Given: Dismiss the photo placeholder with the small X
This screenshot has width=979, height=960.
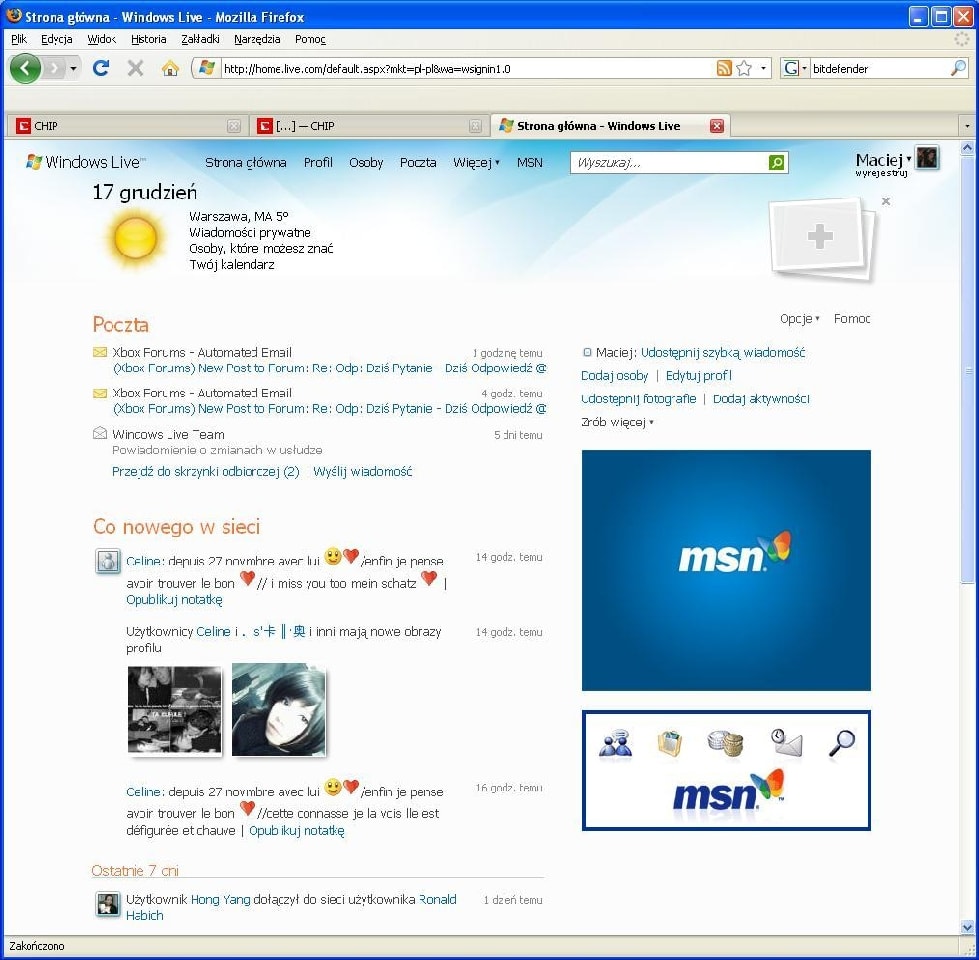Looking at the screenshot, I should (885, 201).
